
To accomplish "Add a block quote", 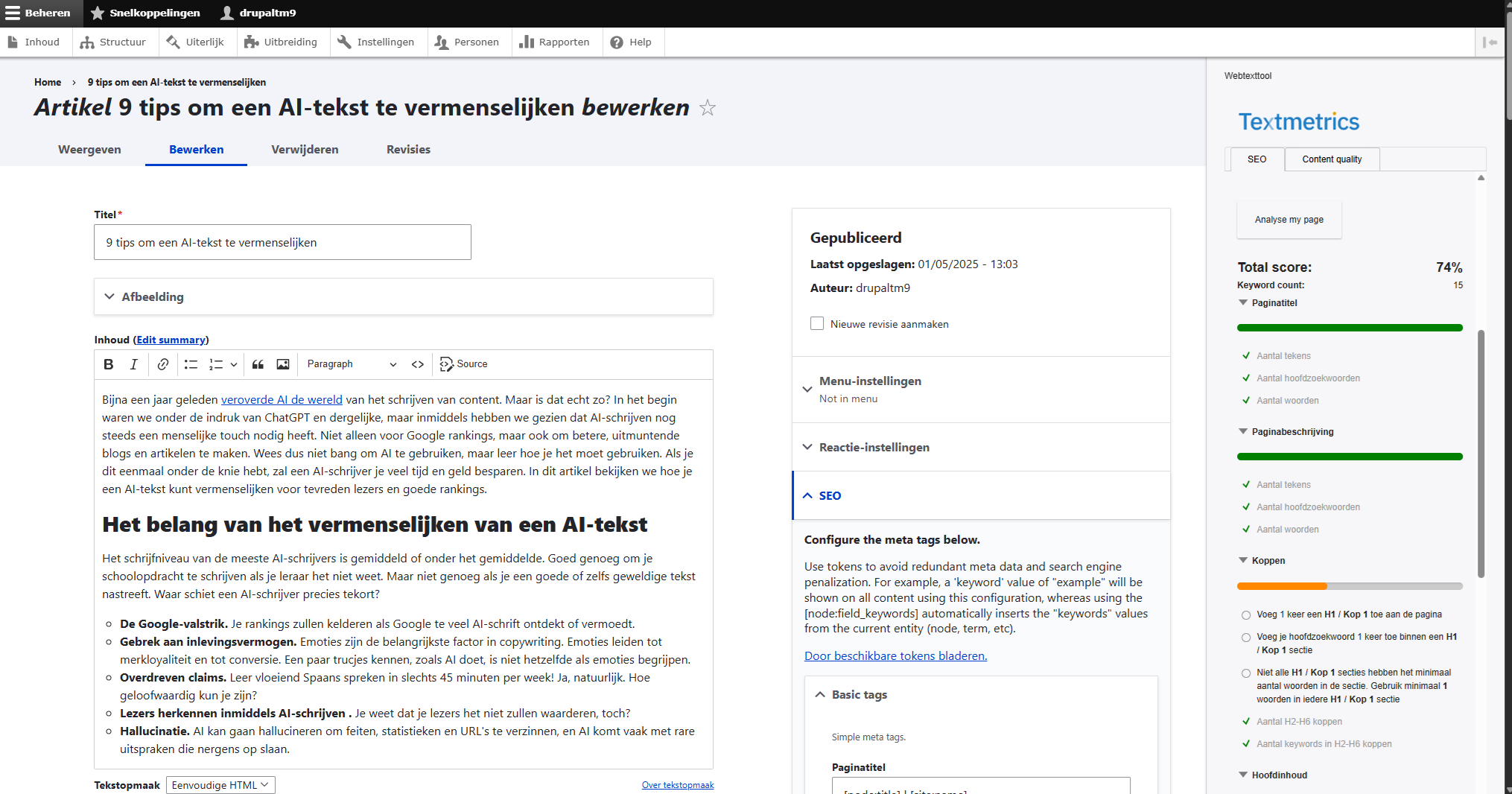I will (x=258, y=364).
